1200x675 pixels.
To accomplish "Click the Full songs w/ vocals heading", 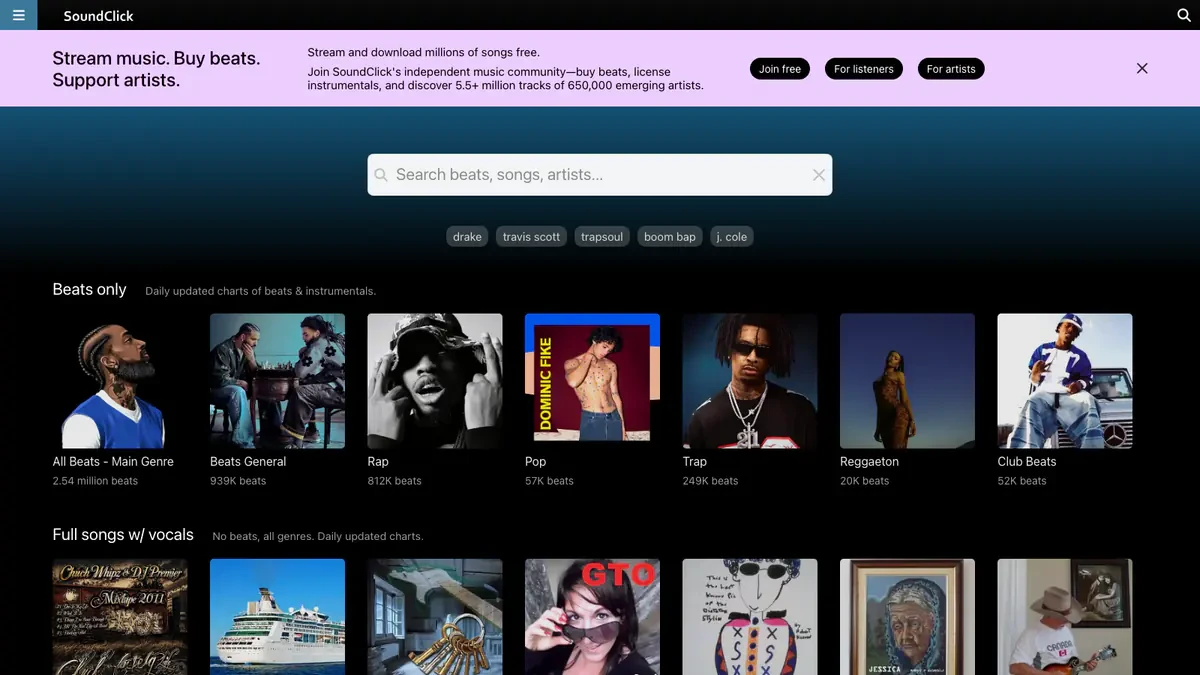I will [123, 535].
